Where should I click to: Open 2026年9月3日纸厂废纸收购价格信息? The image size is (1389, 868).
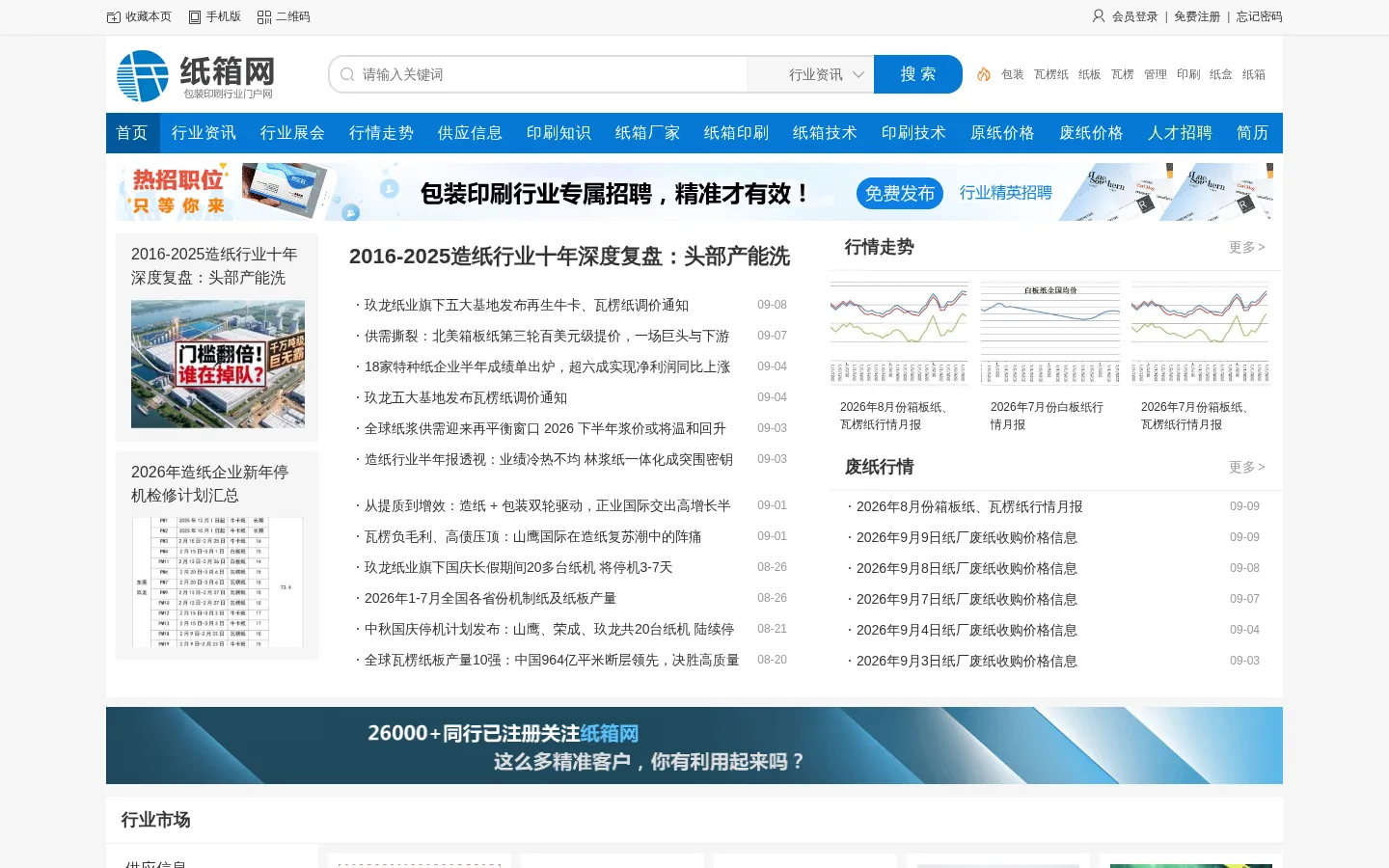(x=967, y=661)
